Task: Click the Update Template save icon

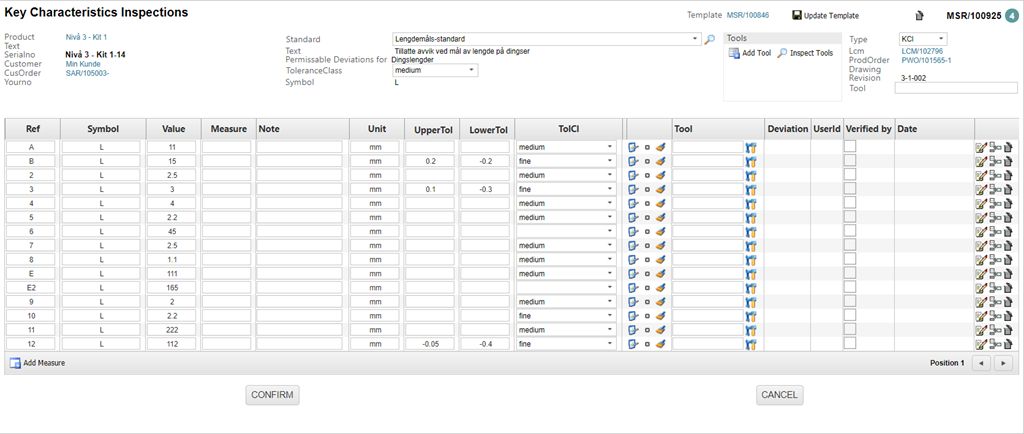Action: click(797, 16)
